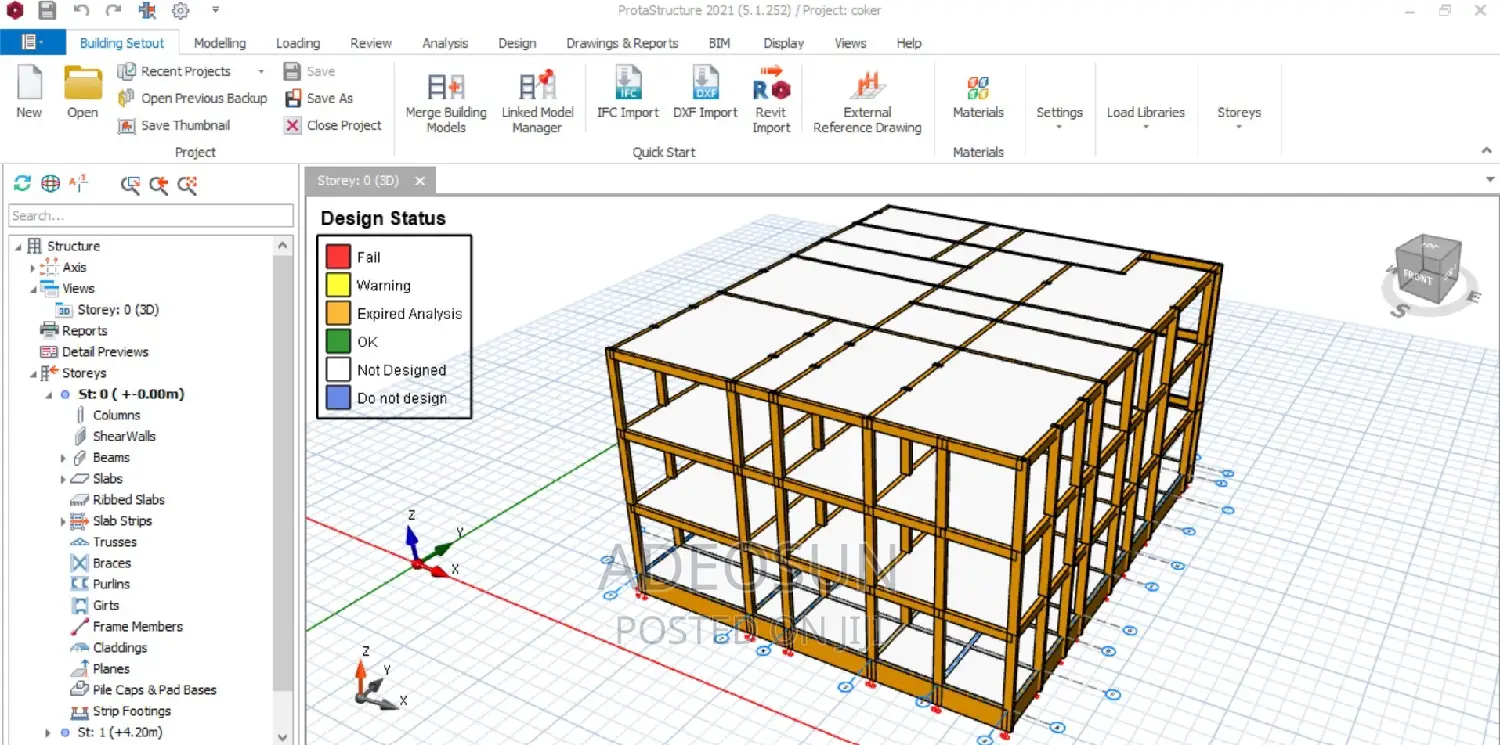Open the Views tab
Image resolution: width=1500 pixels, height=745 pixels.
pyautogui.click(x=850, y=43)
